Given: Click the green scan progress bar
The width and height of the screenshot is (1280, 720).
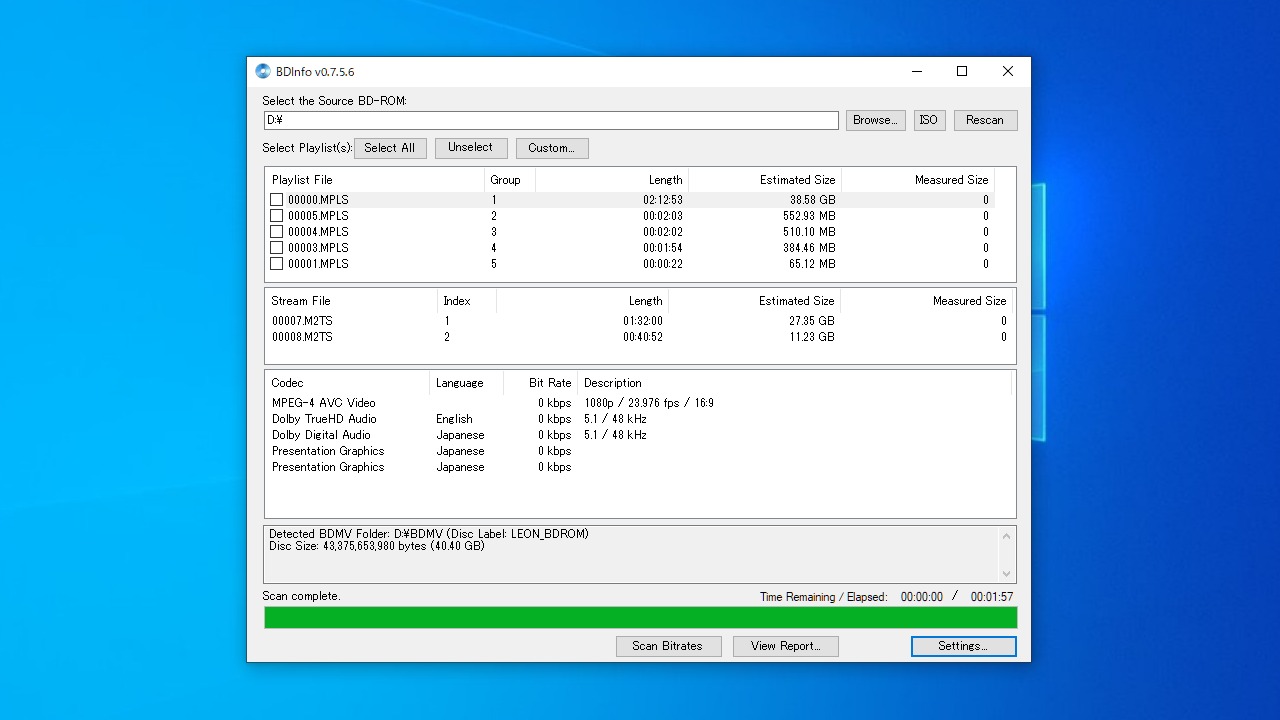Looking at the screenshot, I should coord(640,618).
